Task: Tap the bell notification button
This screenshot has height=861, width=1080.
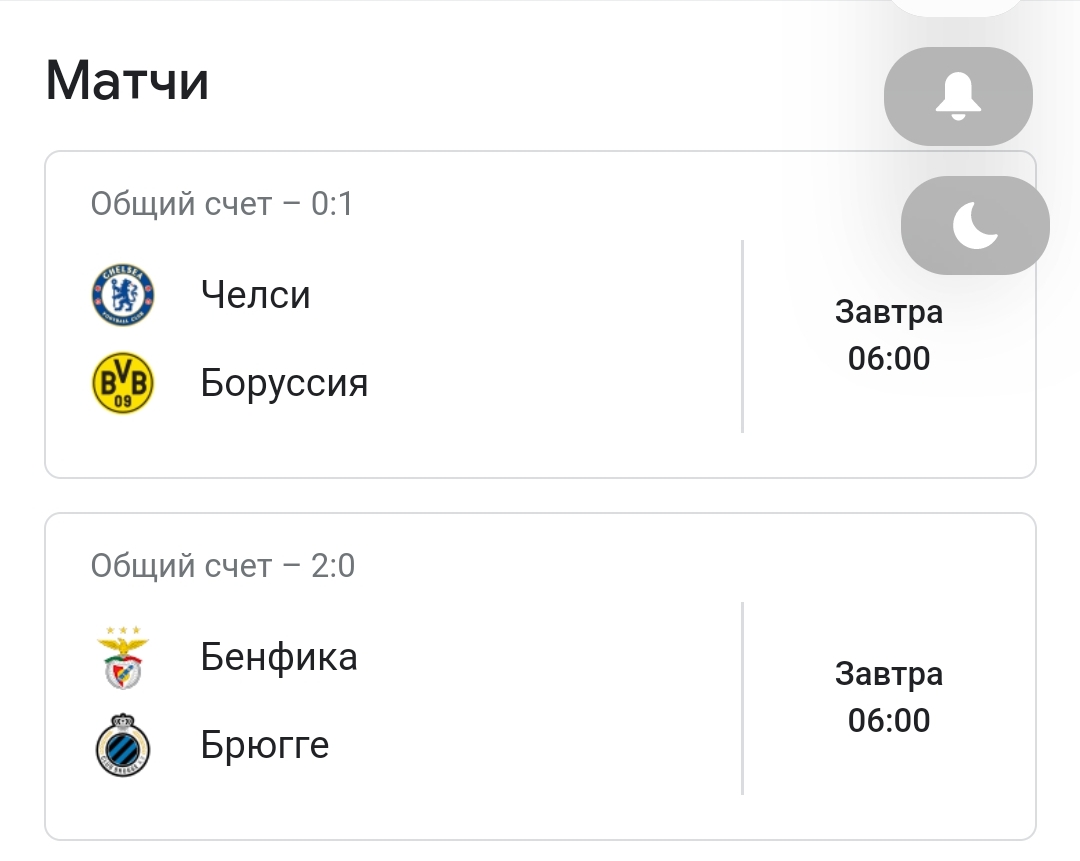Action: tap(958, 97)
